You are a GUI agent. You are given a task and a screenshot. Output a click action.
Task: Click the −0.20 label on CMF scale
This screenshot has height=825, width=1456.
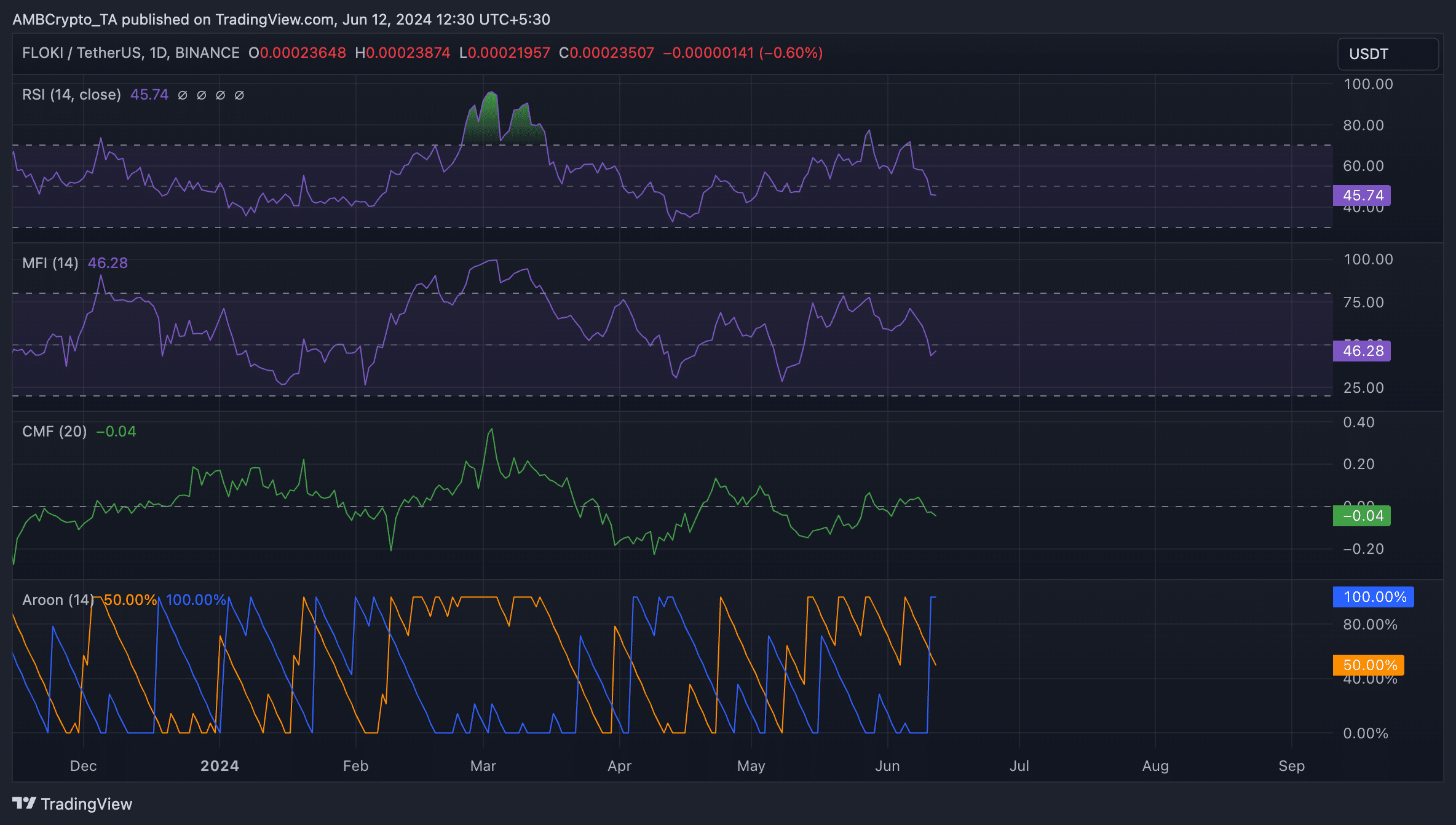1363,549
